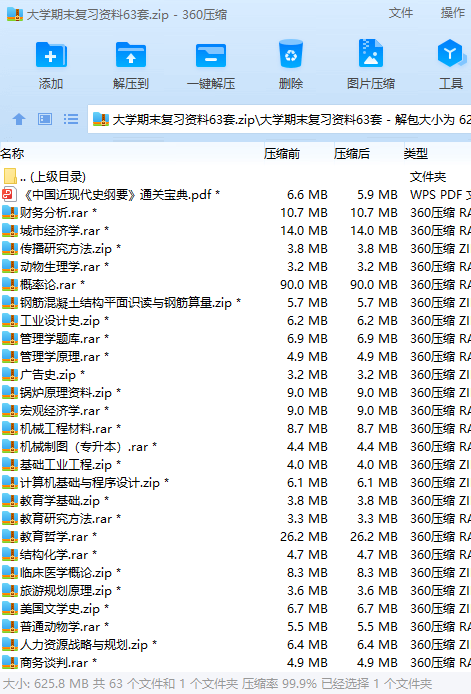Open the 解压到 (Extract to) tool

131,55
